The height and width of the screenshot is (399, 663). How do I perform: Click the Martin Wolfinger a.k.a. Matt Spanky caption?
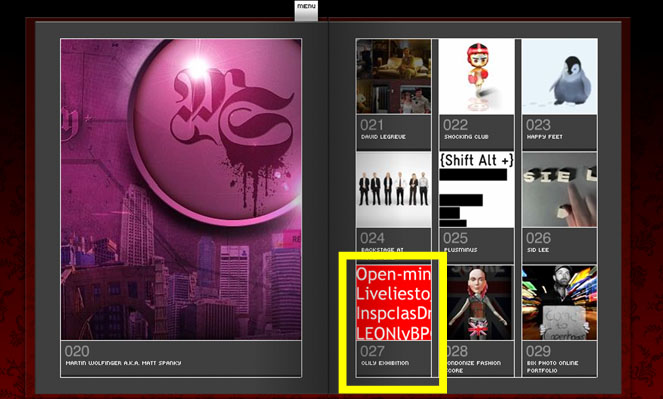(x=123, y=363)
